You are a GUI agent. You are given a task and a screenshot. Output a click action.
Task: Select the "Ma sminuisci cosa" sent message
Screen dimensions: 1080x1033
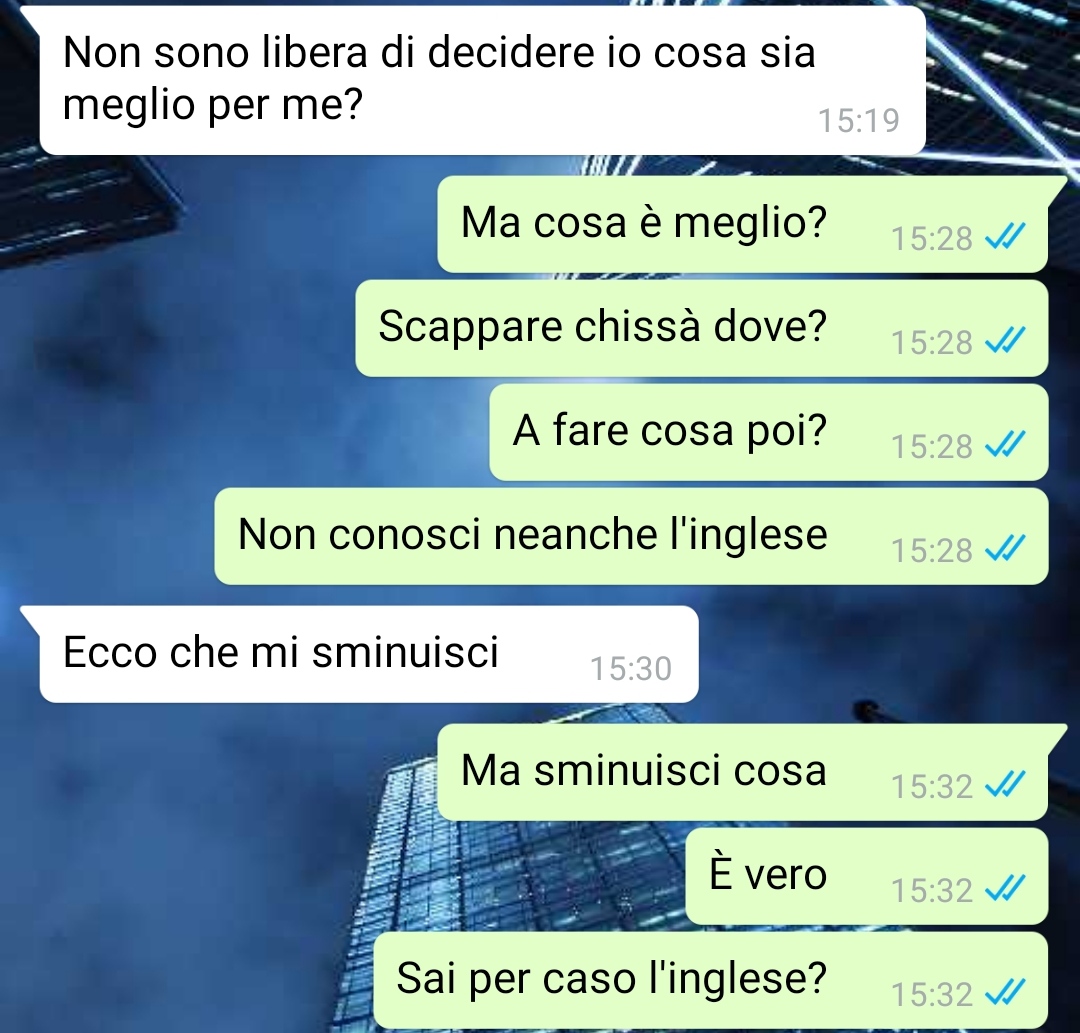(x=743, y=772)
